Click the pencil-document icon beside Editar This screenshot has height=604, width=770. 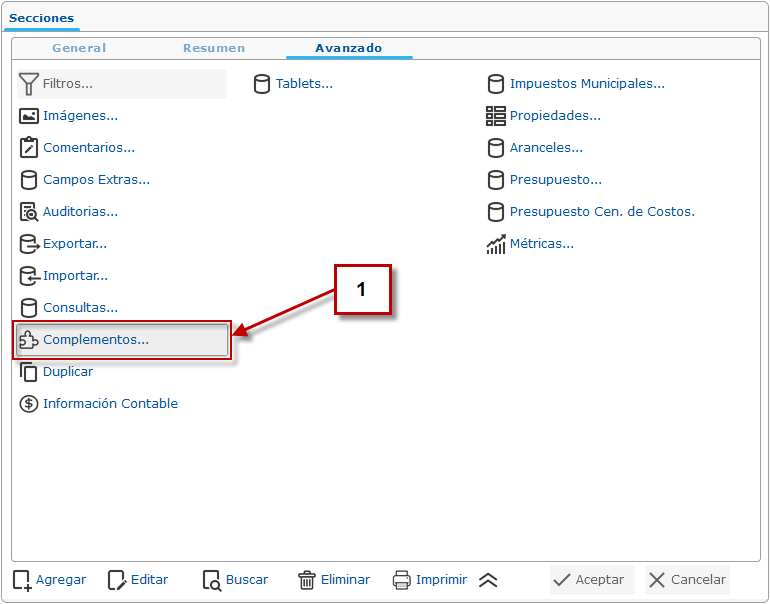[117, 580]
